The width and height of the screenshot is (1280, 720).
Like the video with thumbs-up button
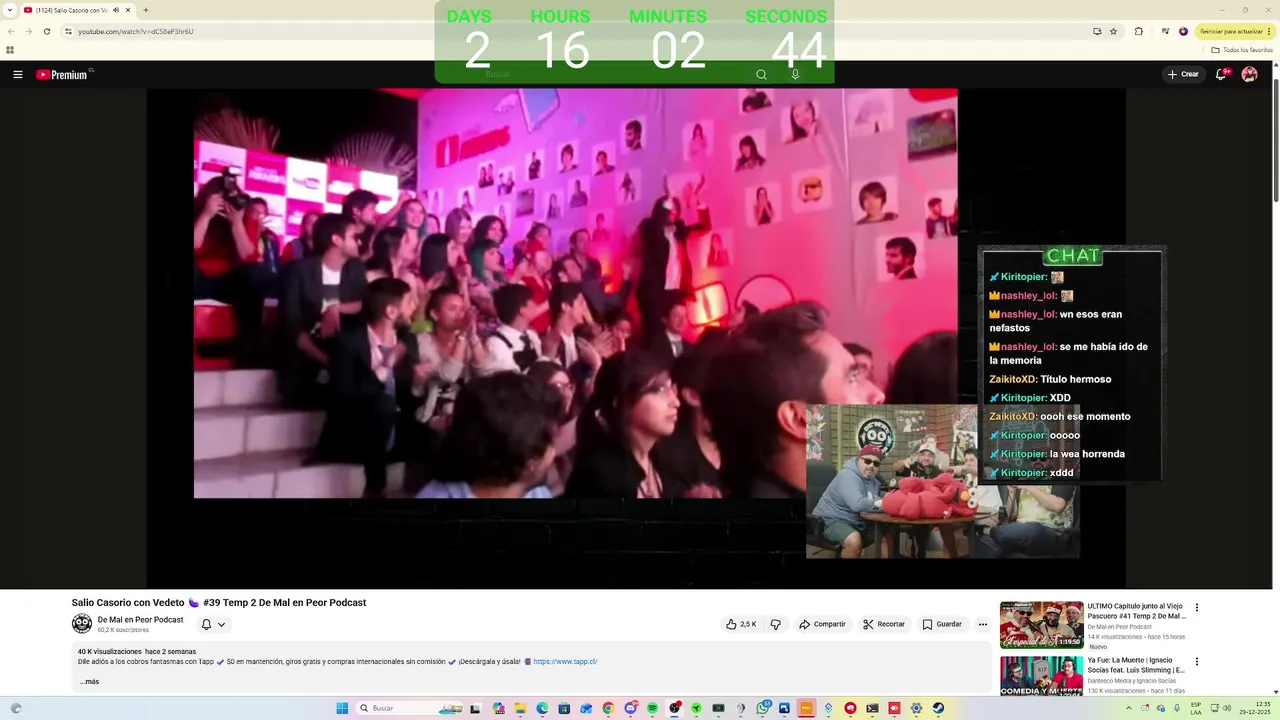[741, 624]
